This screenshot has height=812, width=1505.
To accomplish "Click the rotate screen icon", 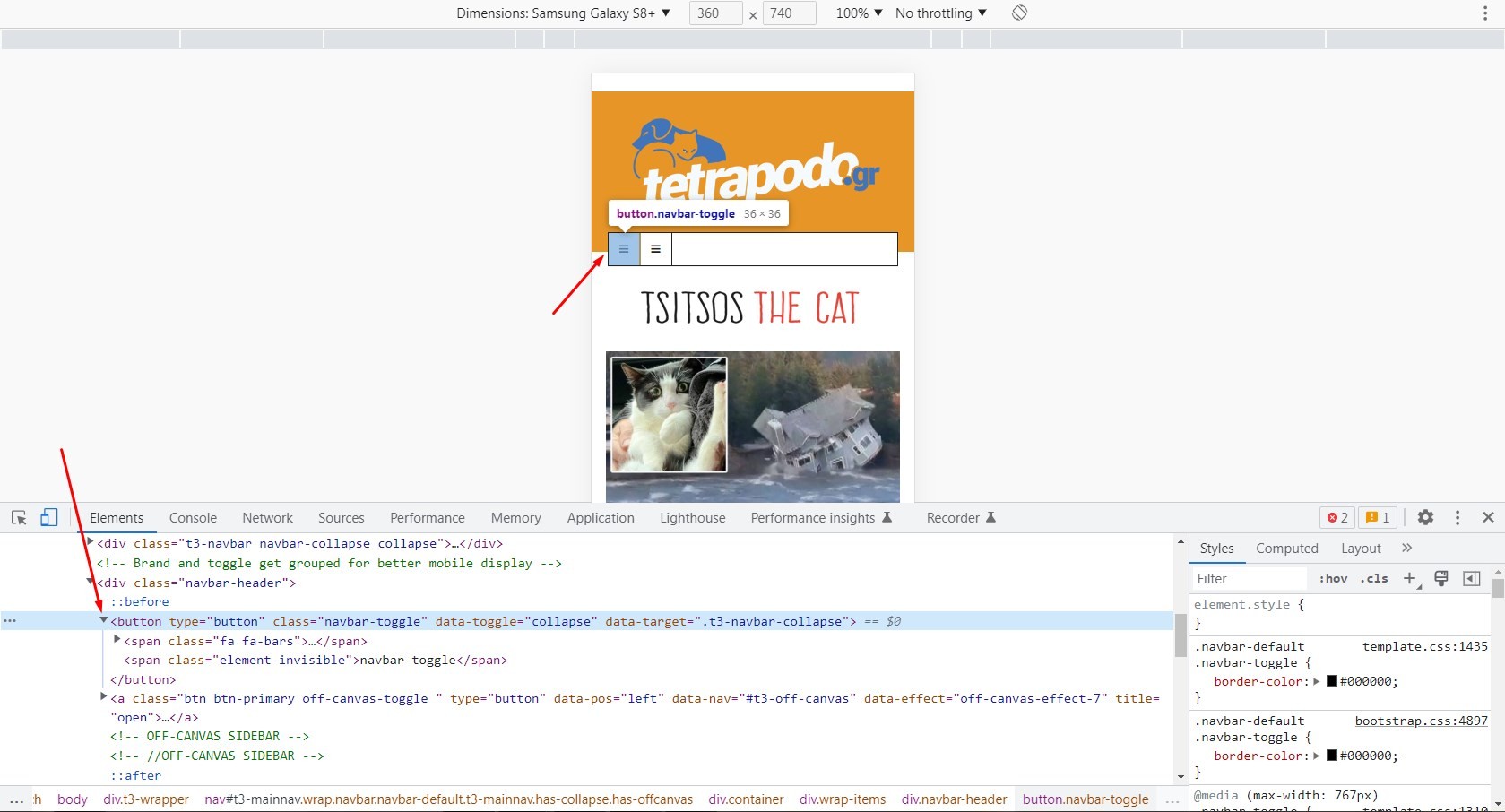I will point(1019,13).
